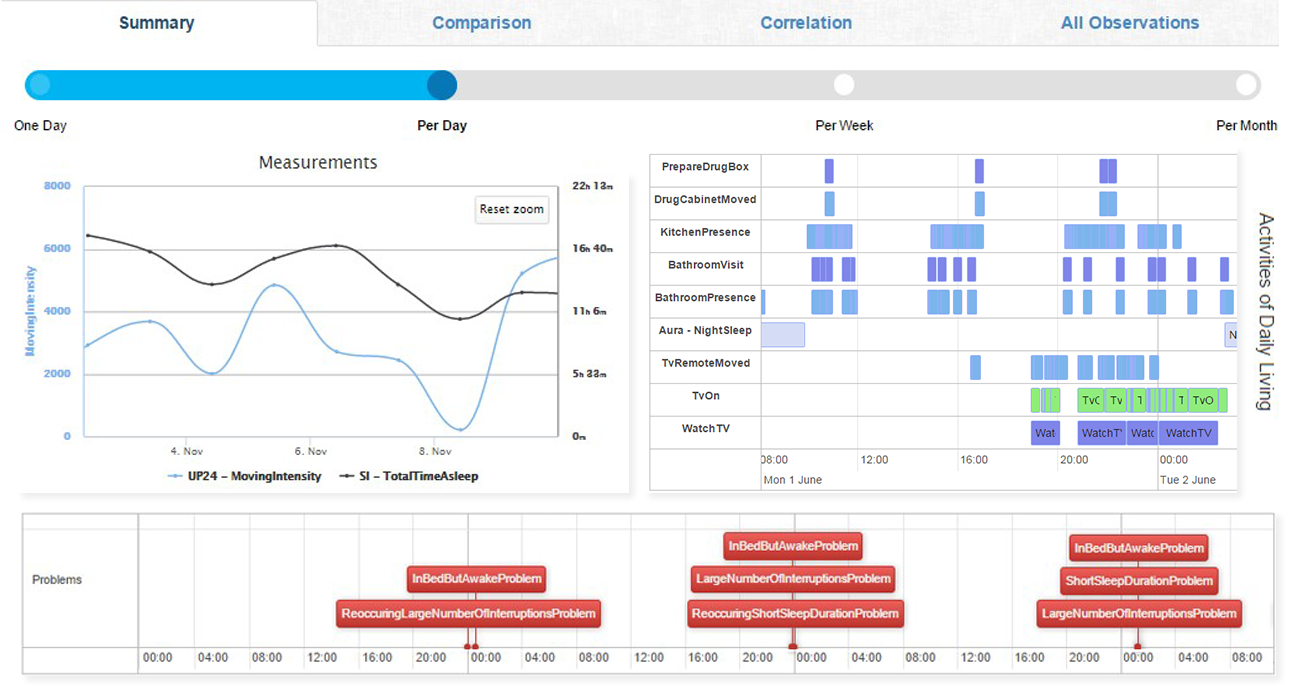Viewport: 1298px width, 696px height.
Task: Click the One Day slider stop
Action: pyautogui.click(x=39, y=85)
